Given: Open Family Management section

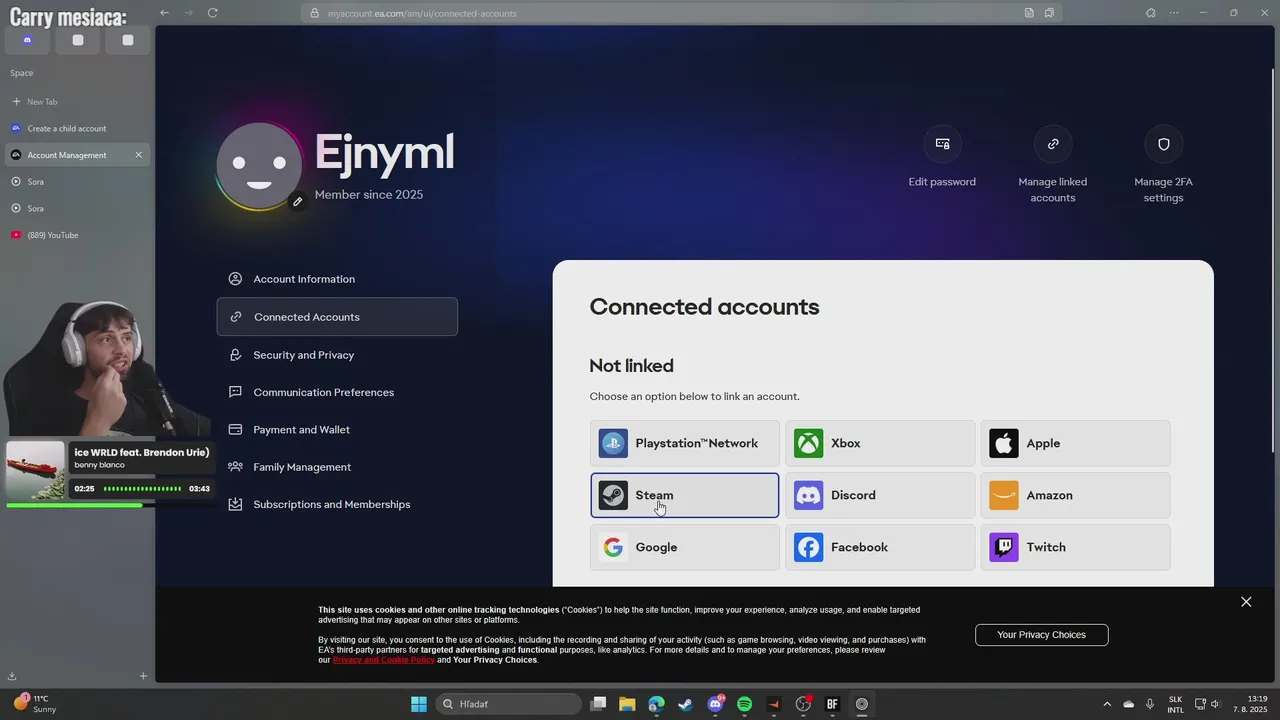Looking at the screenshot, I should 337,467.
